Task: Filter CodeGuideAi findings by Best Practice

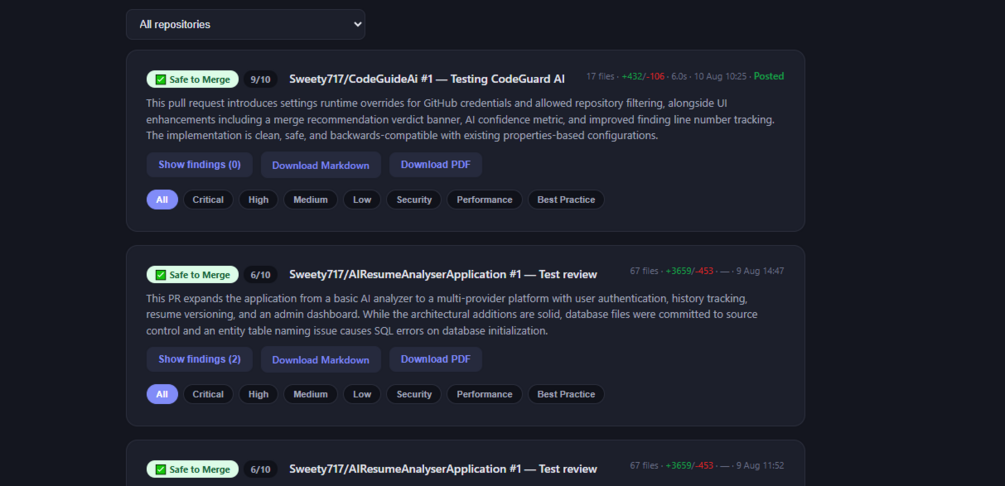Action: click(566, 199)
